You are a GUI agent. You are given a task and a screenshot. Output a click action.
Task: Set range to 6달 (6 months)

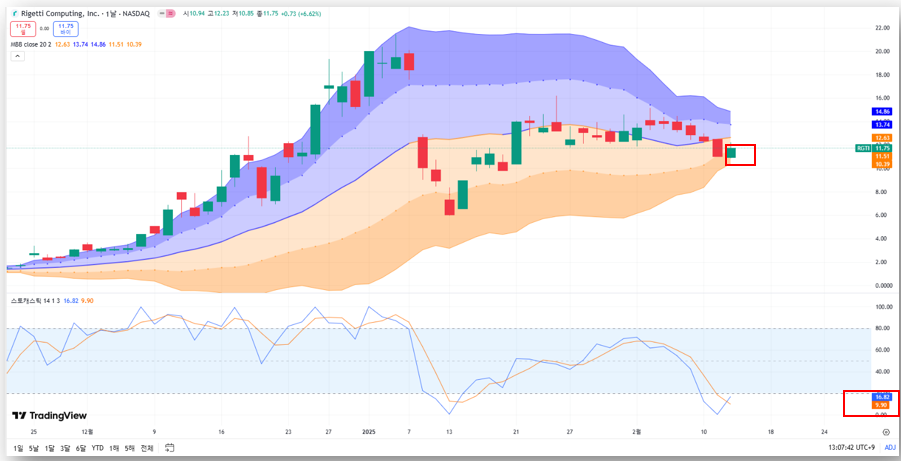(80, 448)
